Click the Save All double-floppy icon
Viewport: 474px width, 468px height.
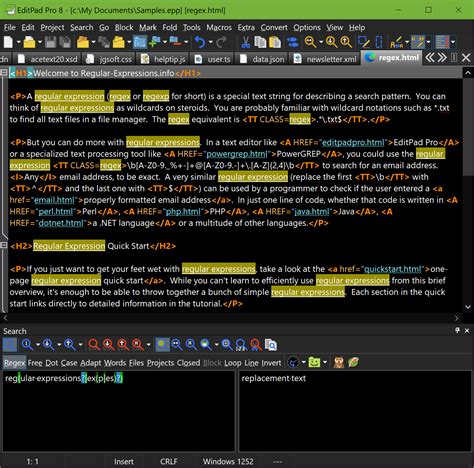click(65, 42)
